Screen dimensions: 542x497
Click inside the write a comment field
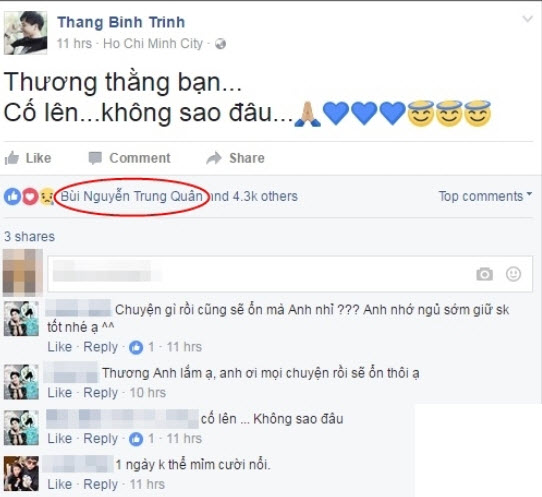290,274
